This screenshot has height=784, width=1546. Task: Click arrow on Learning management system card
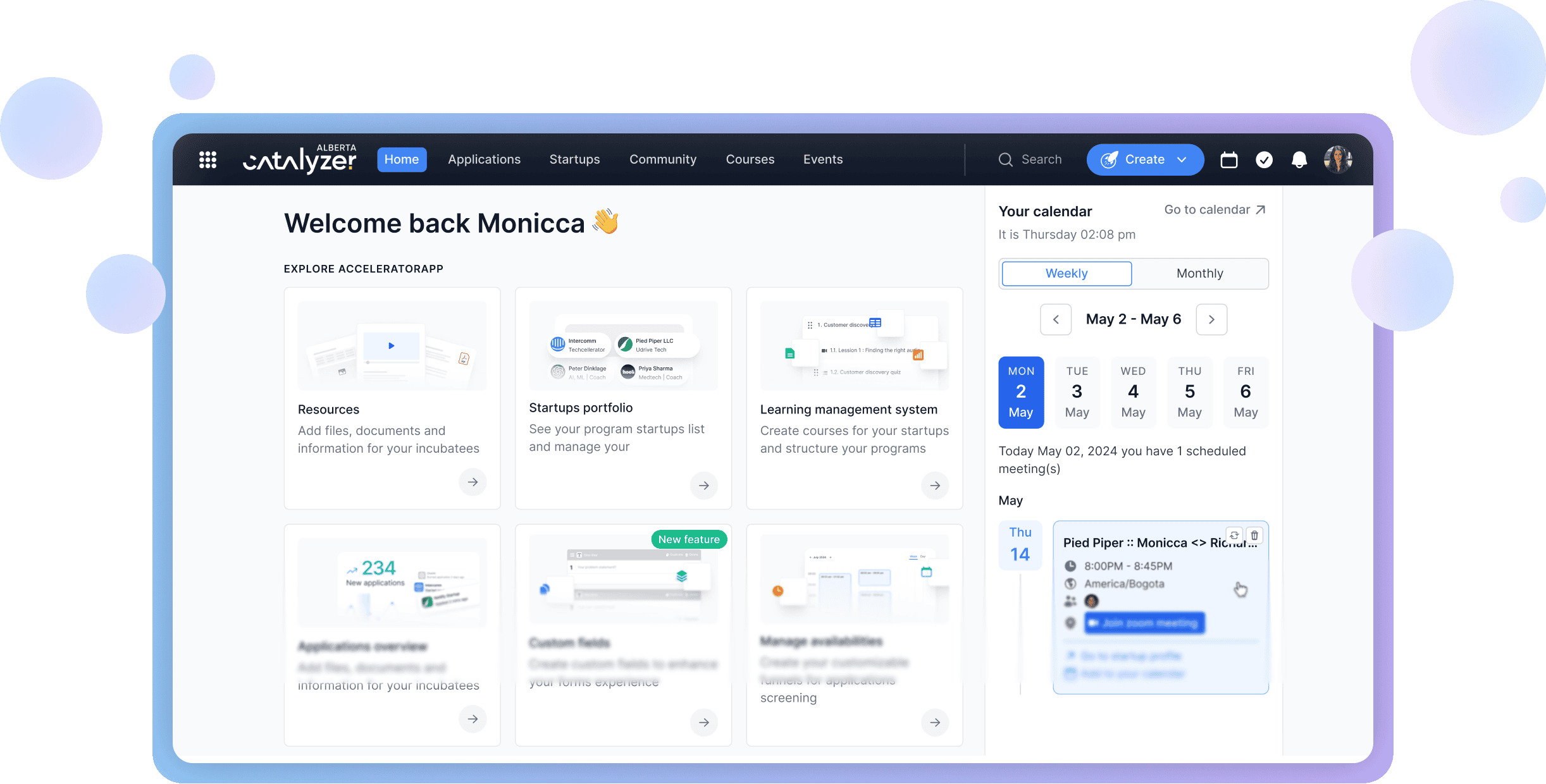pos(935,486)
